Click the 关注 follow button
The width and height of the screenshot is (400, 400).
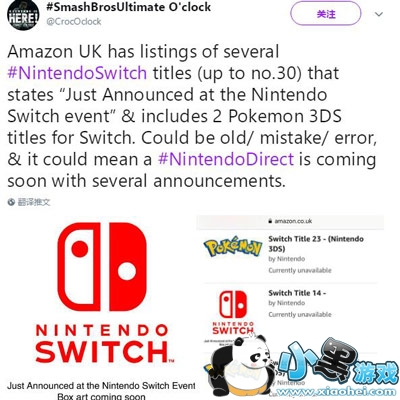pyautogui.click(x=326, y=14)
